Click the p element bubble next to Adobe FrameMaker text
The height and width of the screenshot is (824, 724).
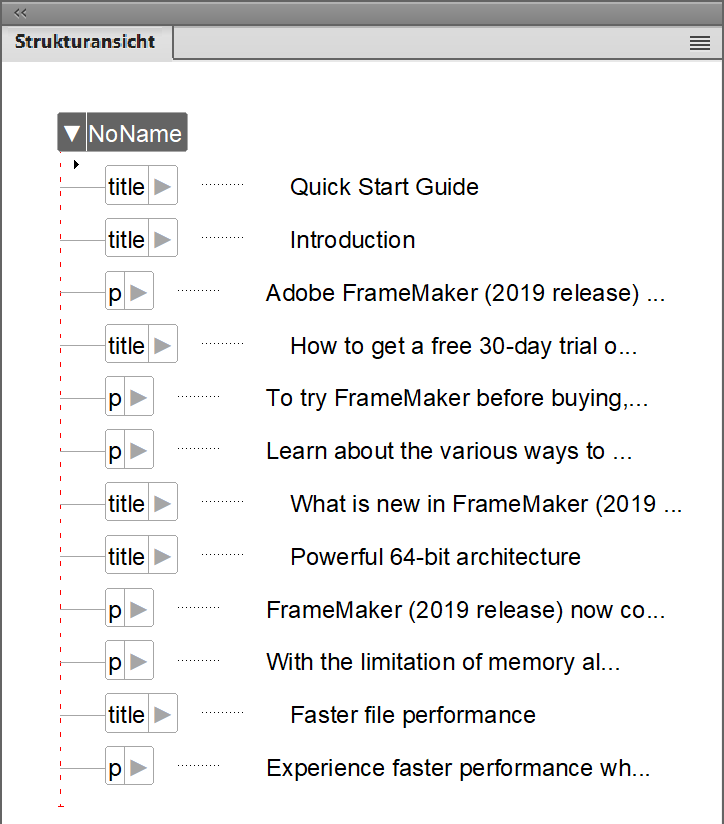click(114, 291)
